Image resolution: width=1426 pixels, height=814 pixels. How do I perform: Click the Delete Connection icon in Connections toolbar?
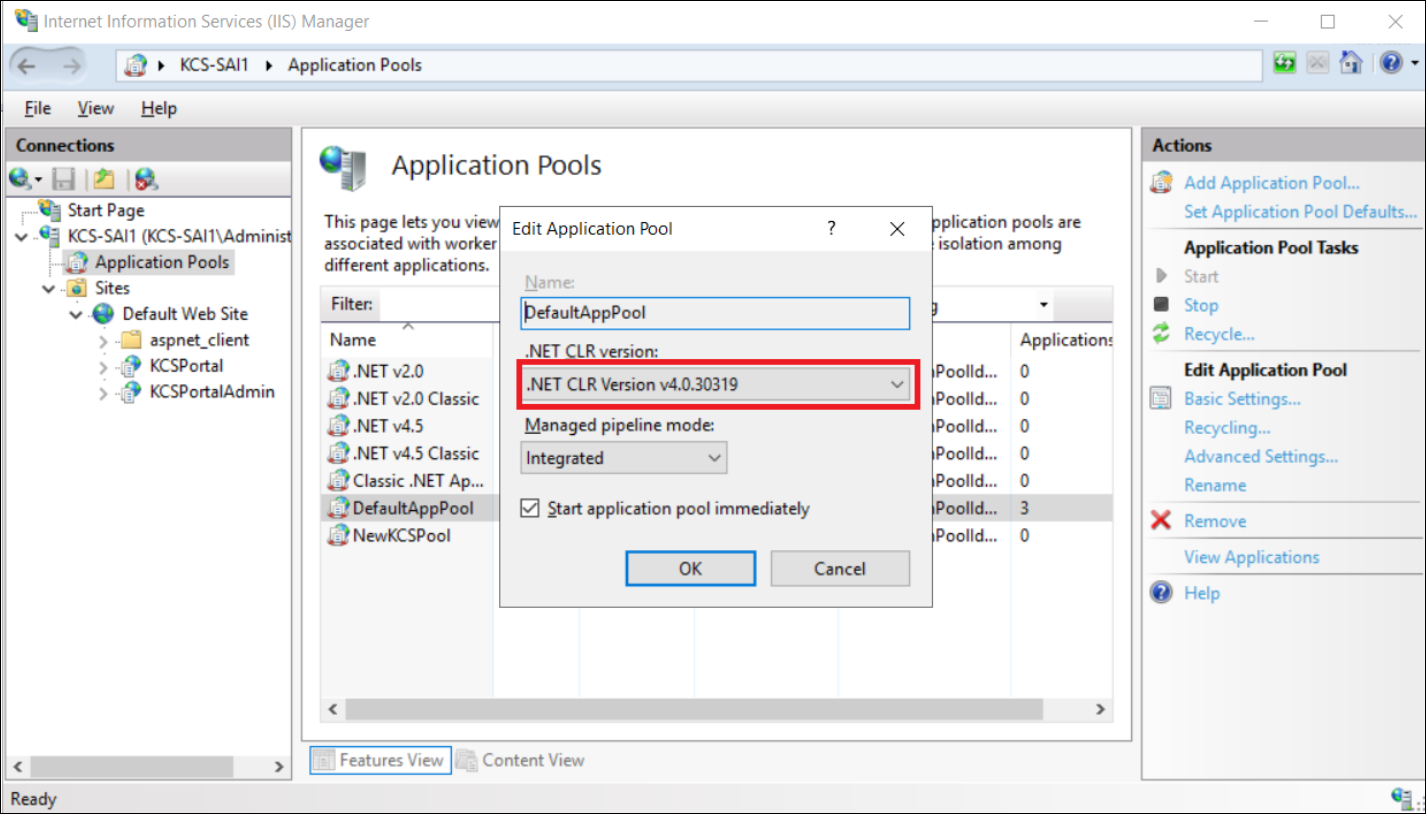coord(146,180)
